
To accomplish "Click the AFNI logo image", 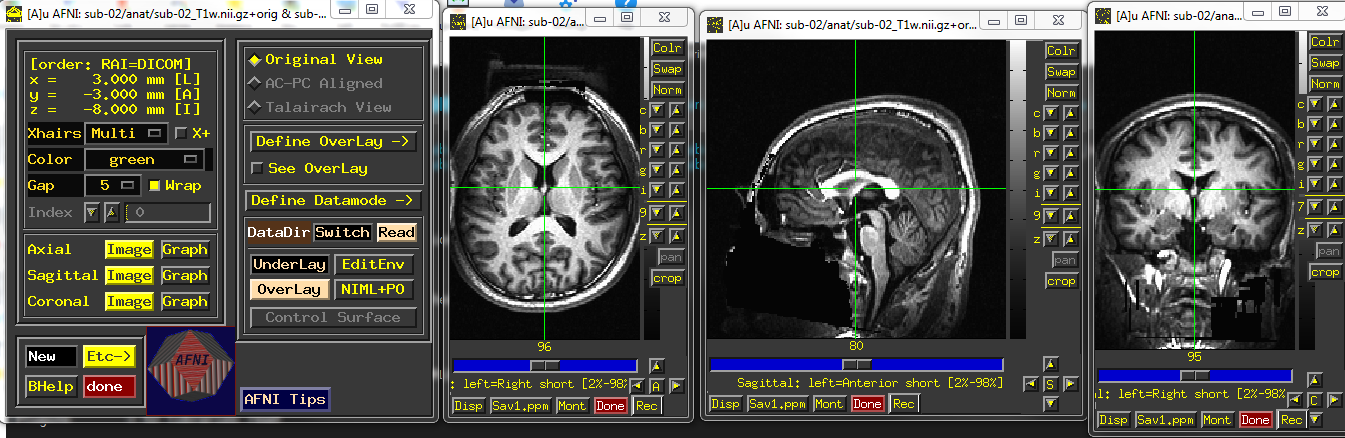I will pyautogui.click(x=191, y=370).
